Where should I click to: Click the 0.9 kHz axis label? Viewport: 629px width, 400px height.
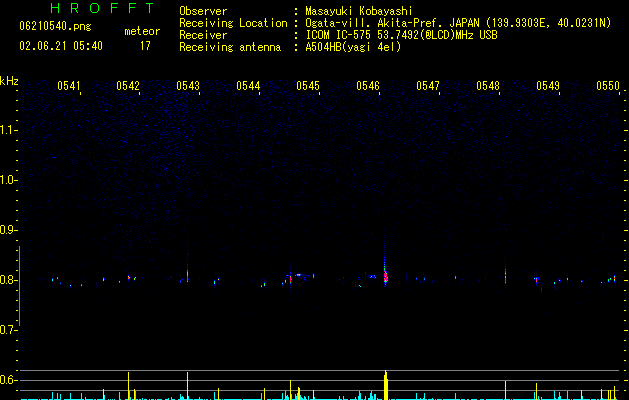[x=9, y=230]
